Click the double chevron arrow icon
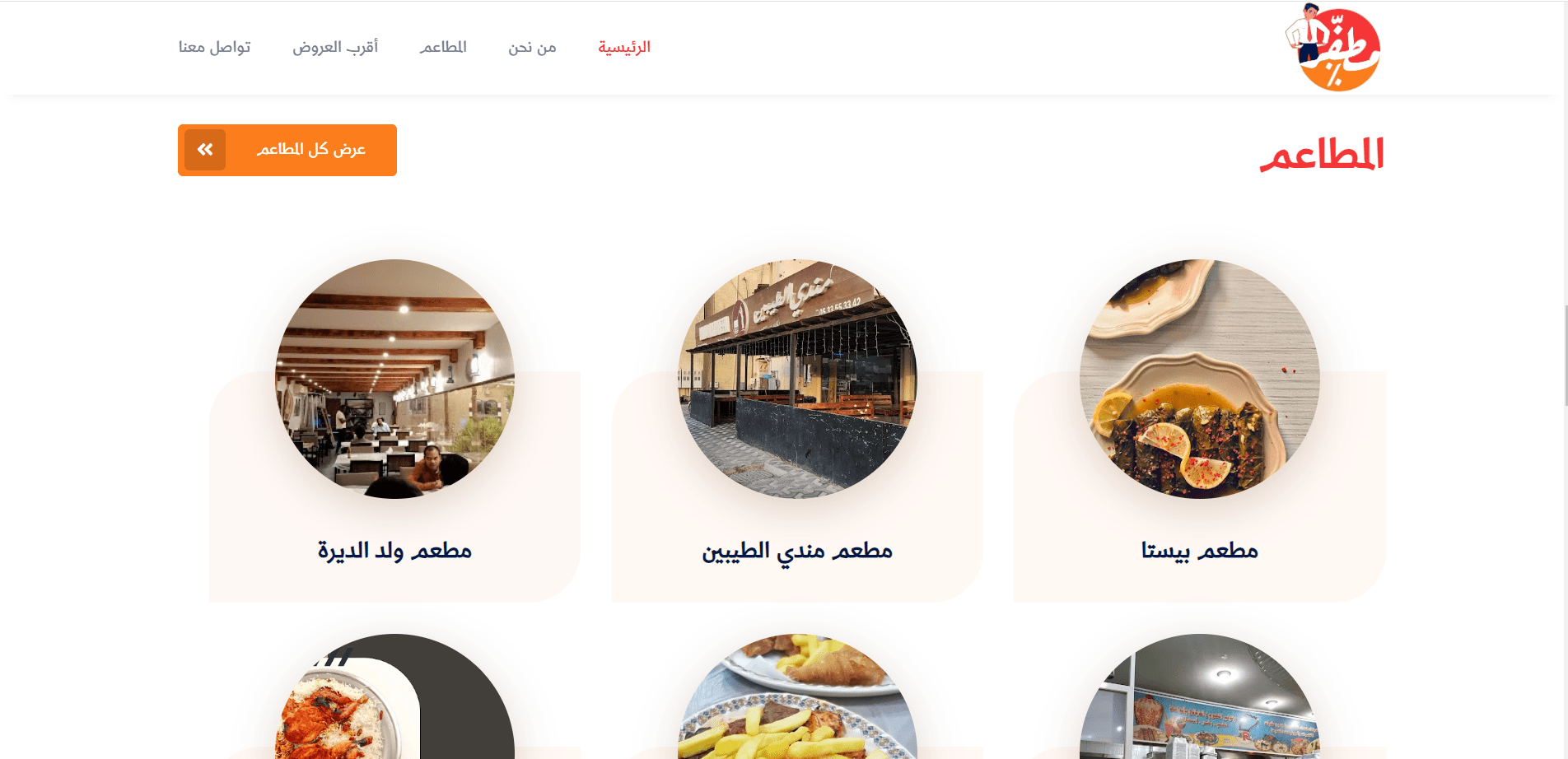This screenshot has height=759, width=1568. (x=205, y=150)
